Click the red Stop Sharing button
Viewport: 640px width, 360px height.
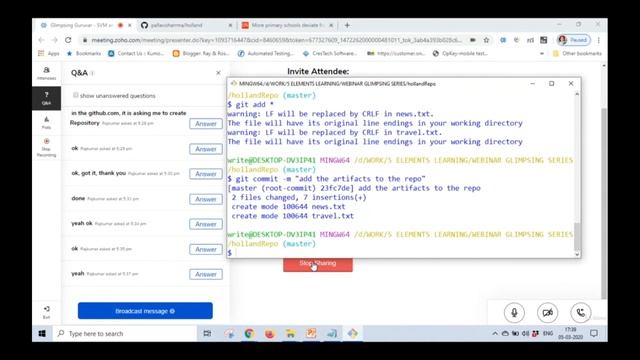point(318,264)
